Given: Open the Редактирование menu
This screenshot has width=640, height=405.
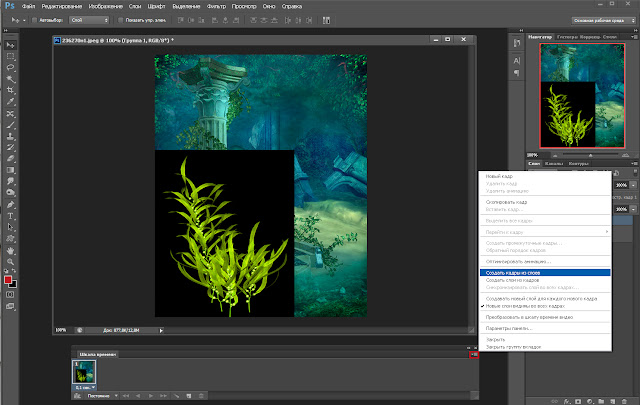Looking at the screenshot, I should click(x=62, y=7).
